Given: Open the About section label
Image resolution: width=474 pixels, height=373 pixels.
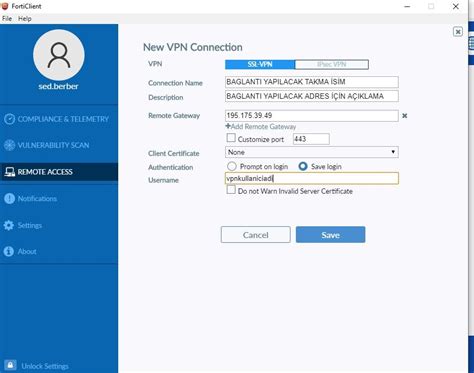Looking at the screenshot, I should 27,251.
